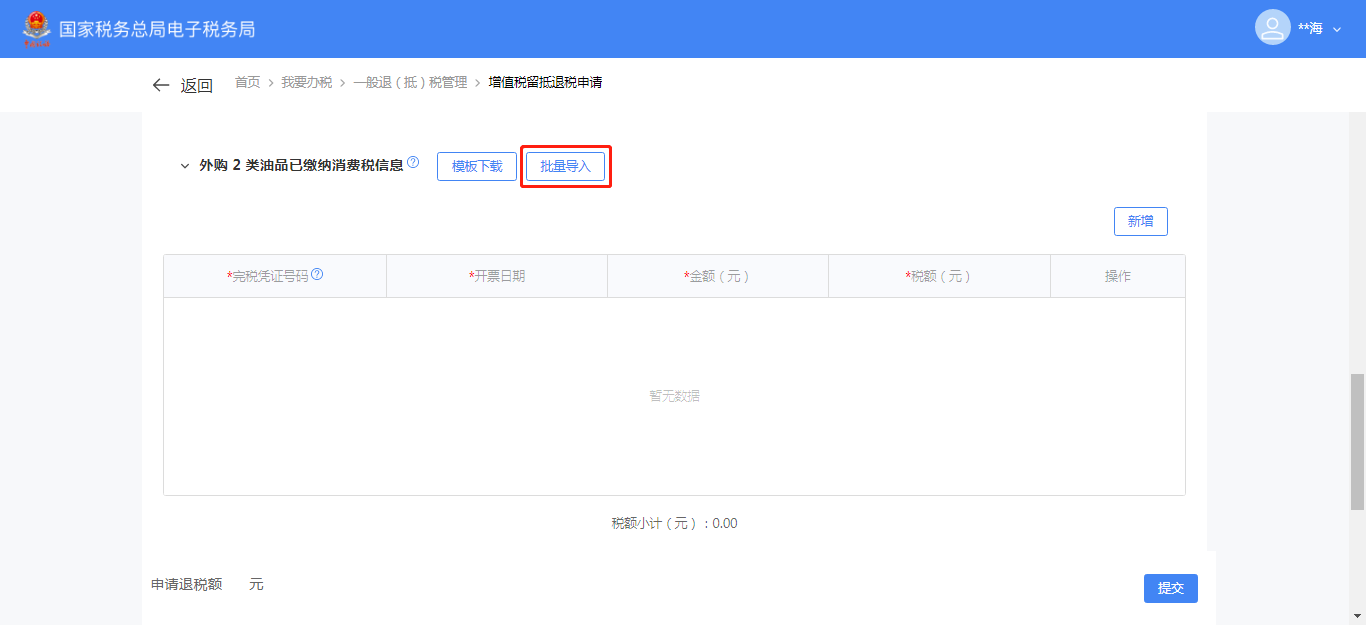Collapse the 外购 2 类油品已缴纳消费税信息 section

point(184,166)
